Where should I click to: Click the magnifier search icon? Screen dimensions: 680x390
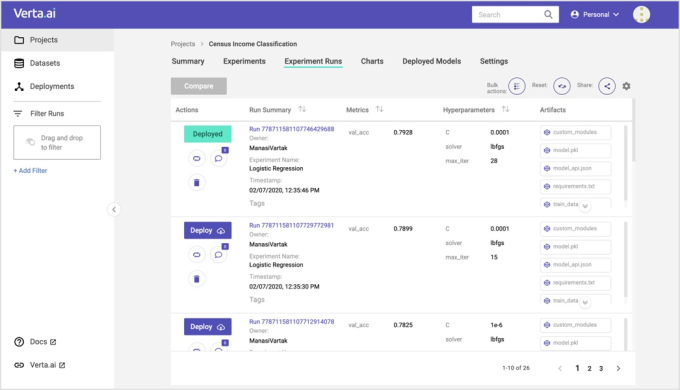[x=548, y=14]
